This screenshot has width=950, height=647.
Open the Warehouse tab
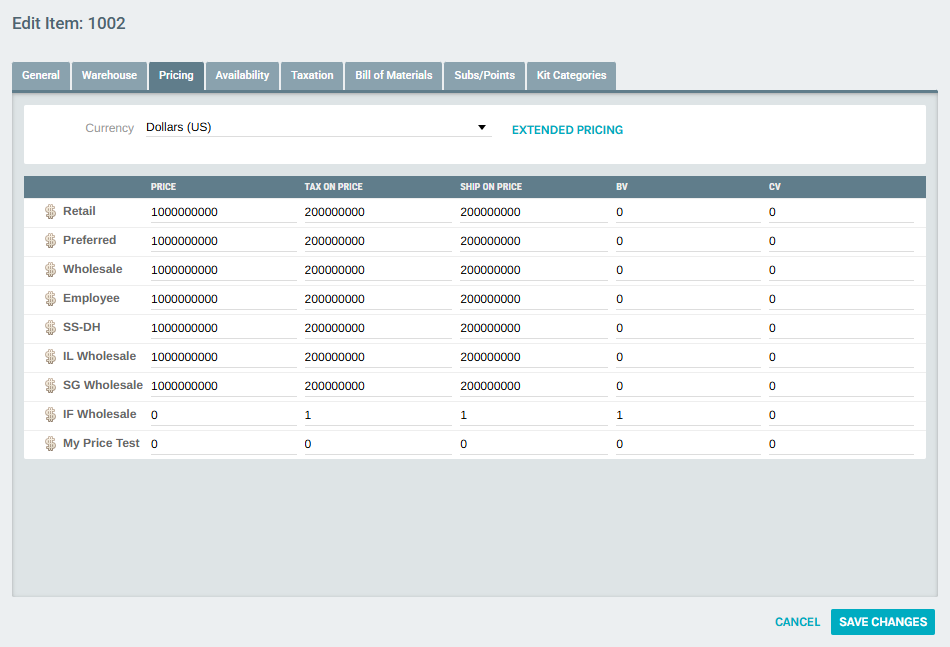tap(108, 75)
